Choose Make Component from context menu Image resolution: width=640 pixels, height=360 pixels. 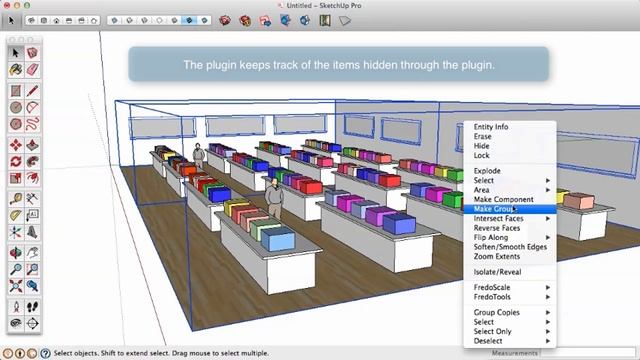510,199
